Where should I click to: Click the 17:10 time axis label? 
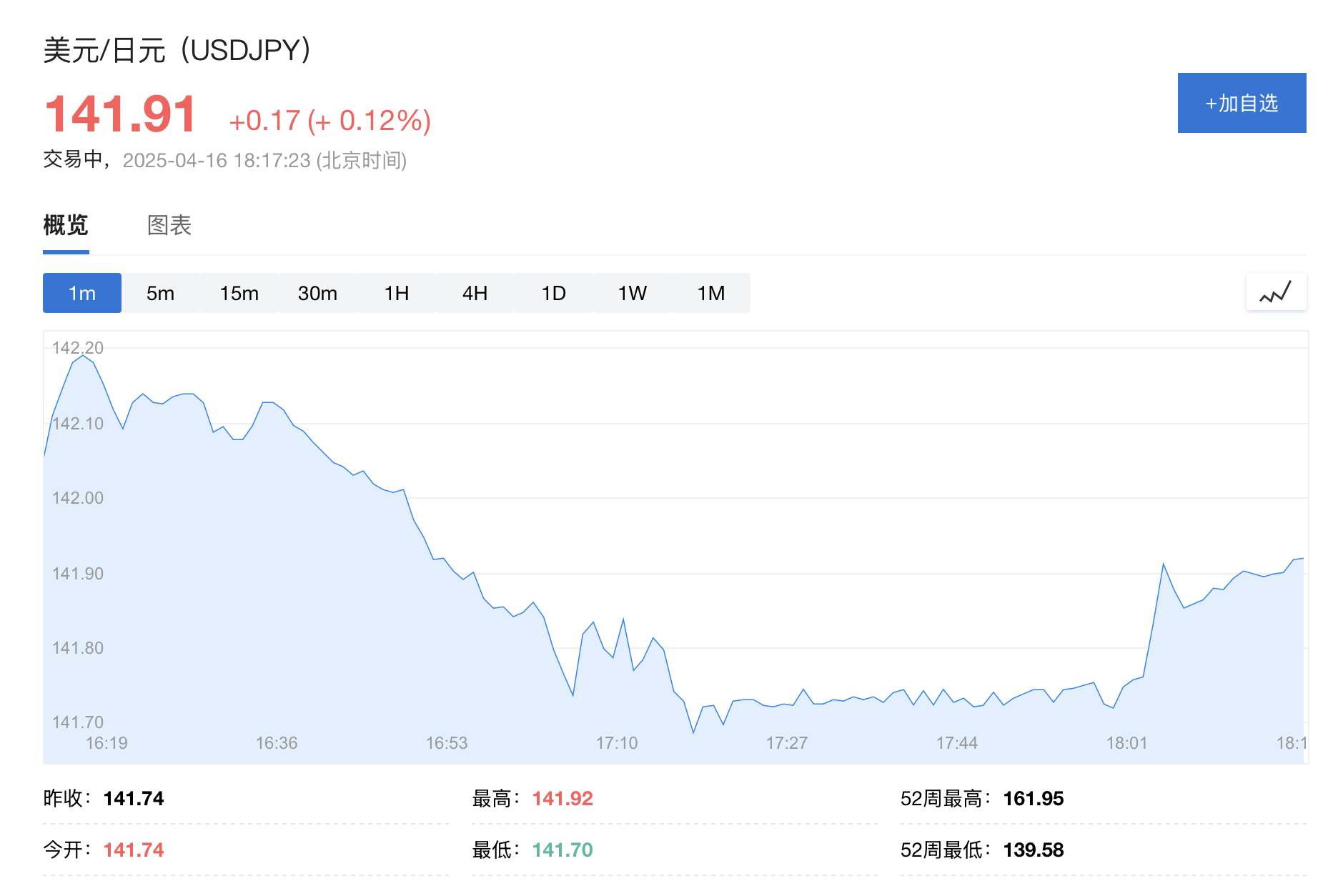617,743
